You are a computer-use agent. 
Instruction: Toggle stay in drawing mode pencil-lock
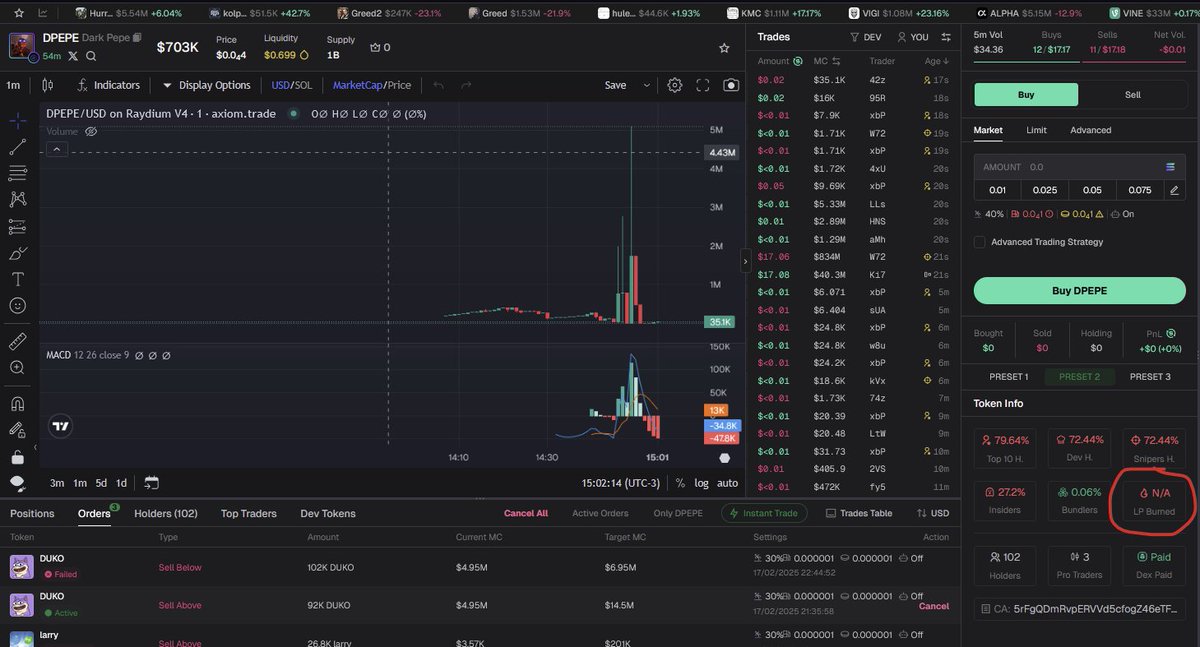[x=17, y=430]
